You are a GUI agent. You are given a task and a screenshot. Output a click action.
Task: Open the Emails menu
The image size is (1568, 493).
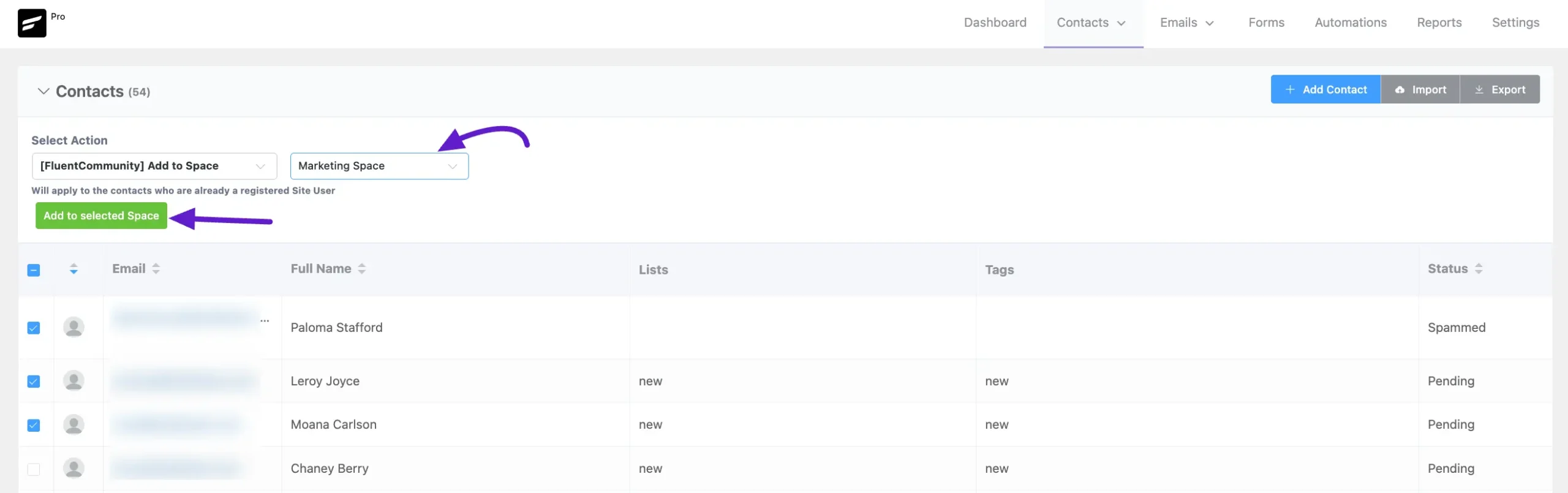coord(1186,23)
